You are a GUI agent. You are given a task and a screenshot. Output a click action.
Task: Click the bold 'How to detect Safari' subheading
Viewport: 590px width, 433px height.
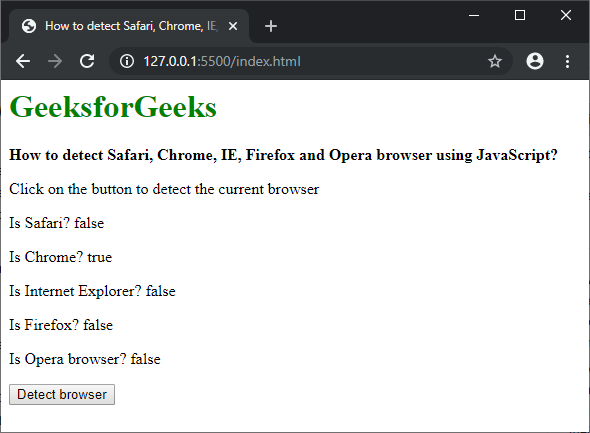283,155
